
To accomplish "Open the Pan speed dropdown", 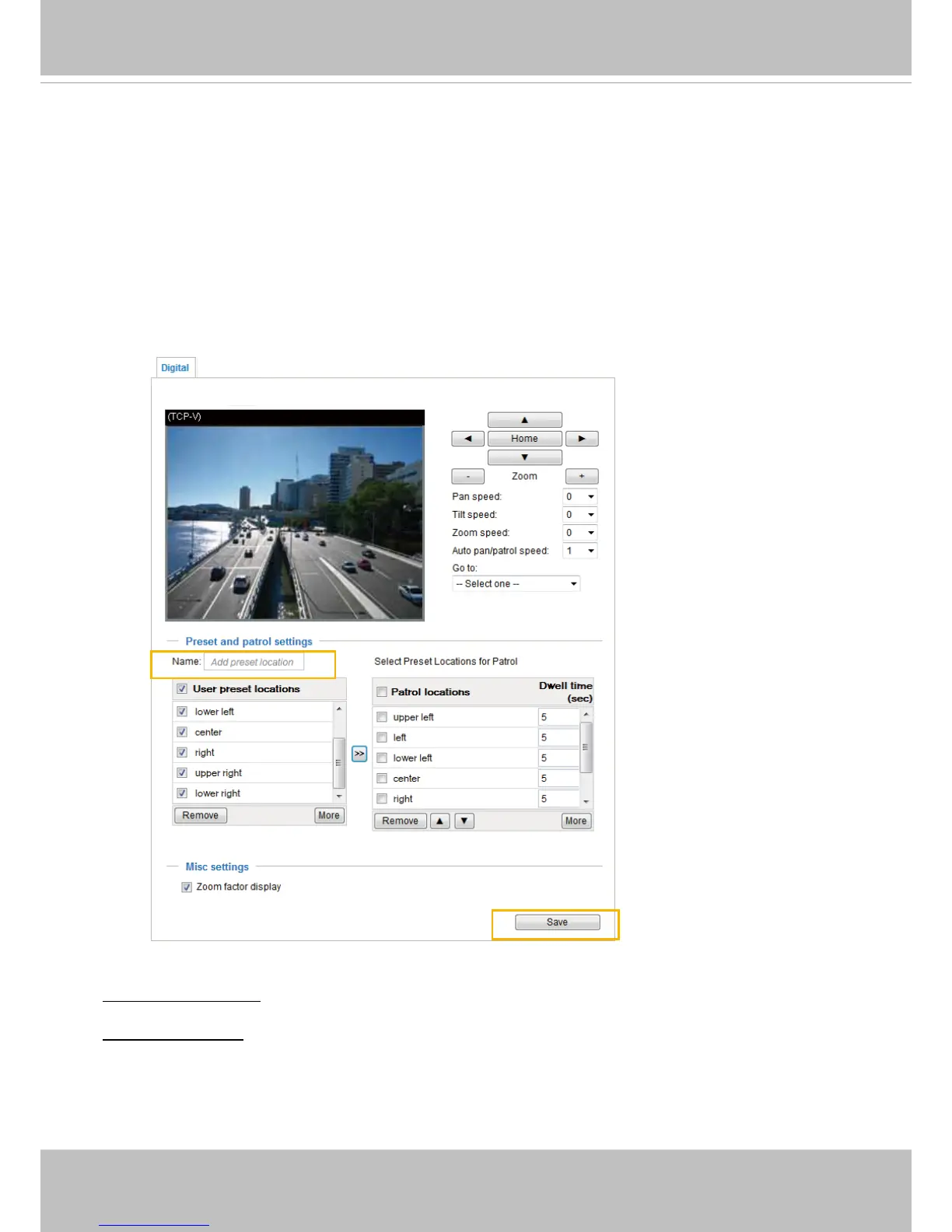I will 580,496.
